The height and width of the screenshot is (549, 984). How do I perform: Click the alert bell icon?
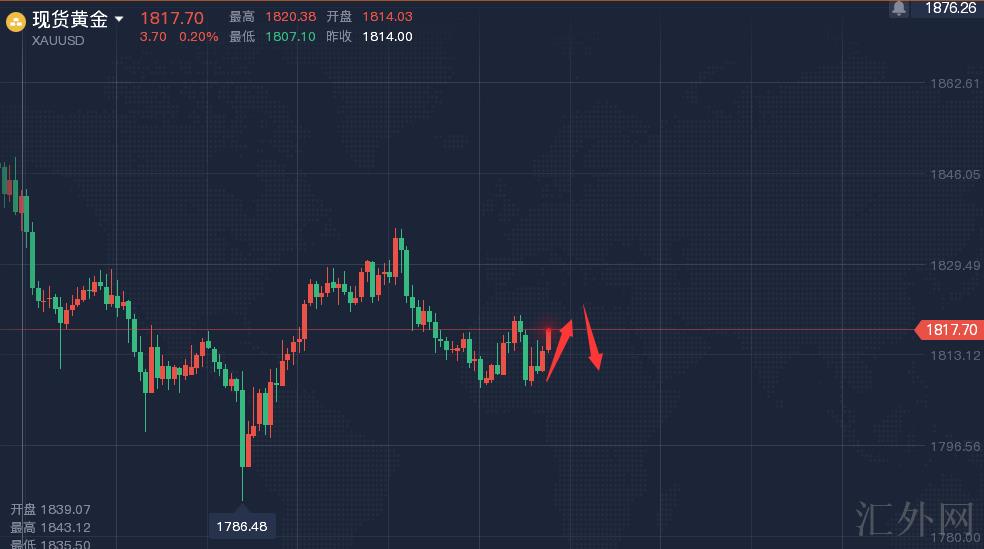tap(899, 9)
